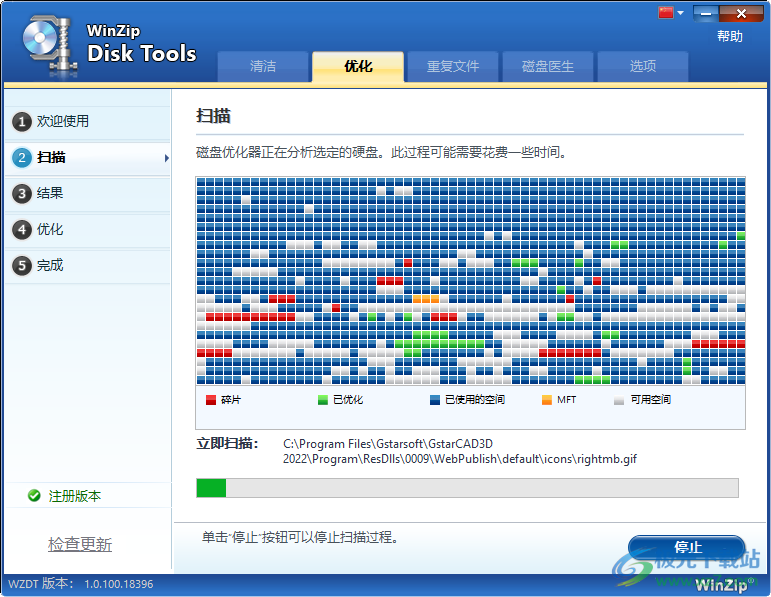Screen dimensions: 771x597
Task: Click the 扫描 page heading
Action: pyautogui.click(x=213, y=116)
